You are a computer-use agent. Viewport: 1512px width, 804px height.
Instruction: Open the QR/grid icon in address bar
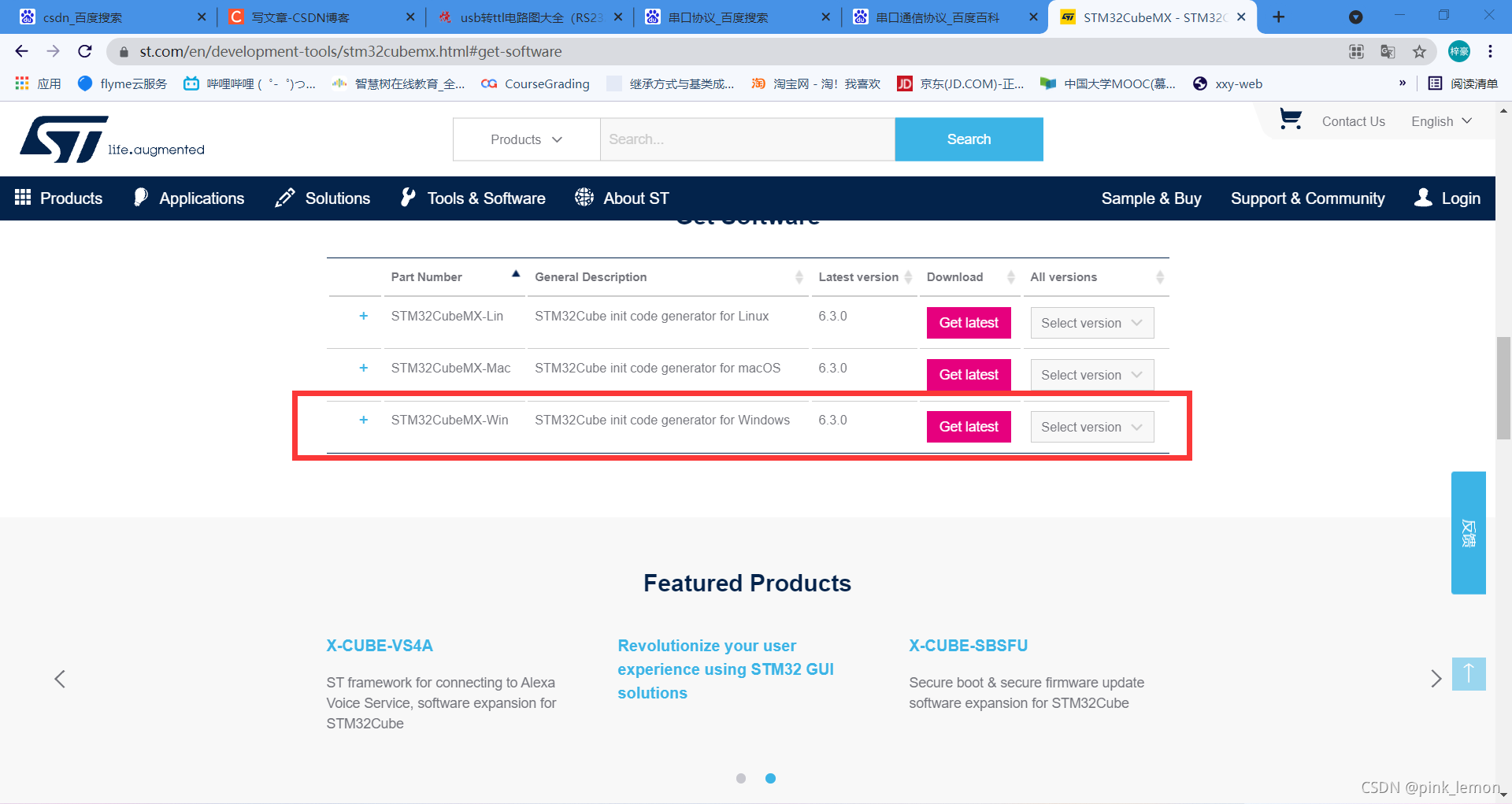1356,52
